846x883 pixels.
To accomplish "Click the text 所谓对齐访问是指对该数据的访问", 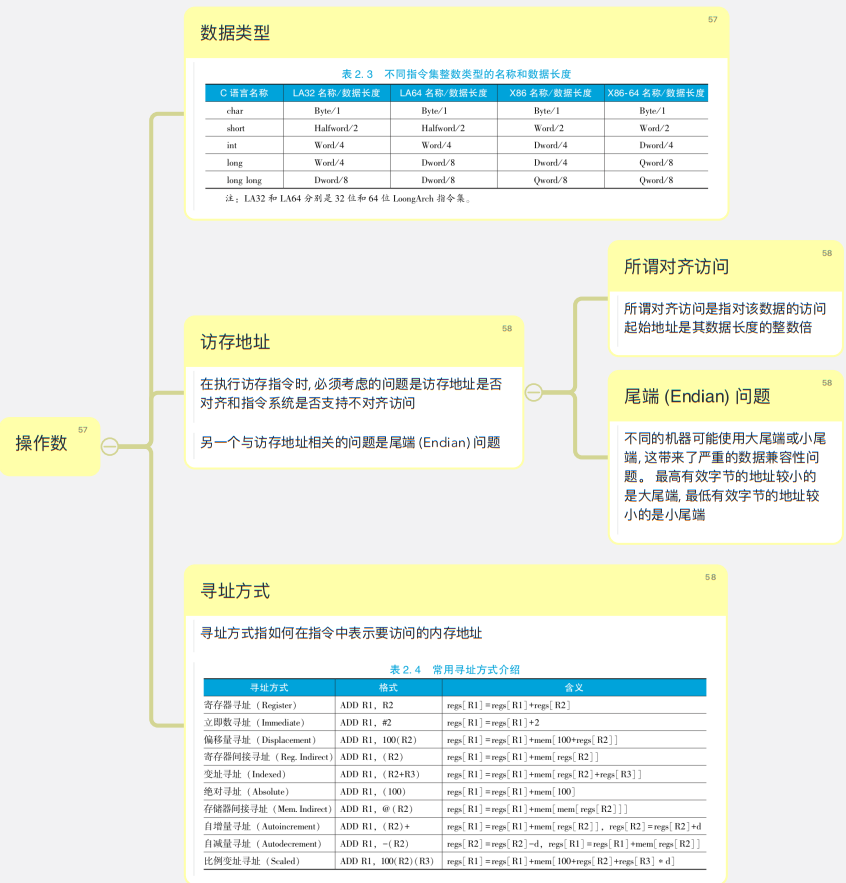I will click(x=725, y=318).
